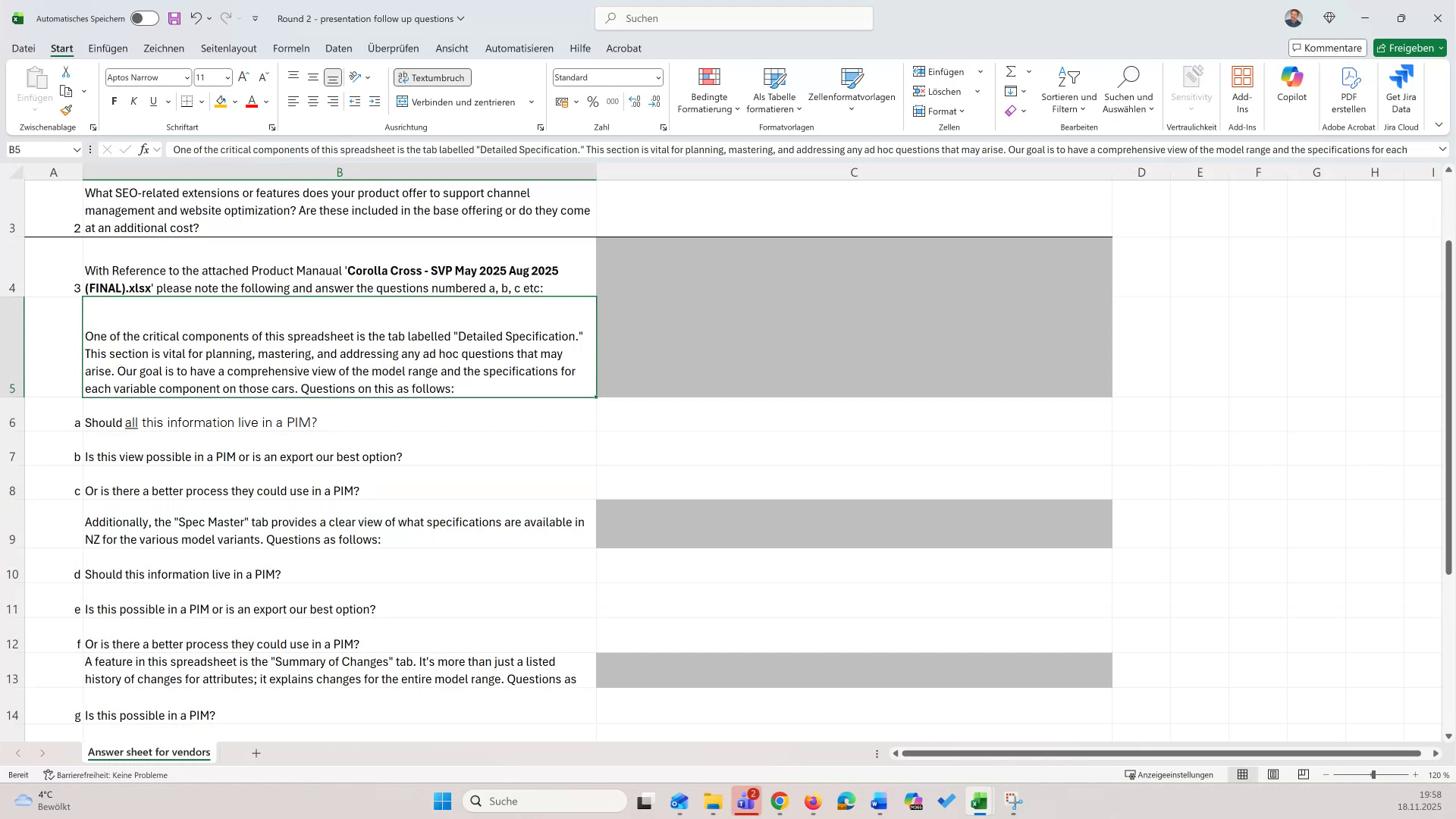Open the Datei menu
1456x819 pixels.
[23, 48]
